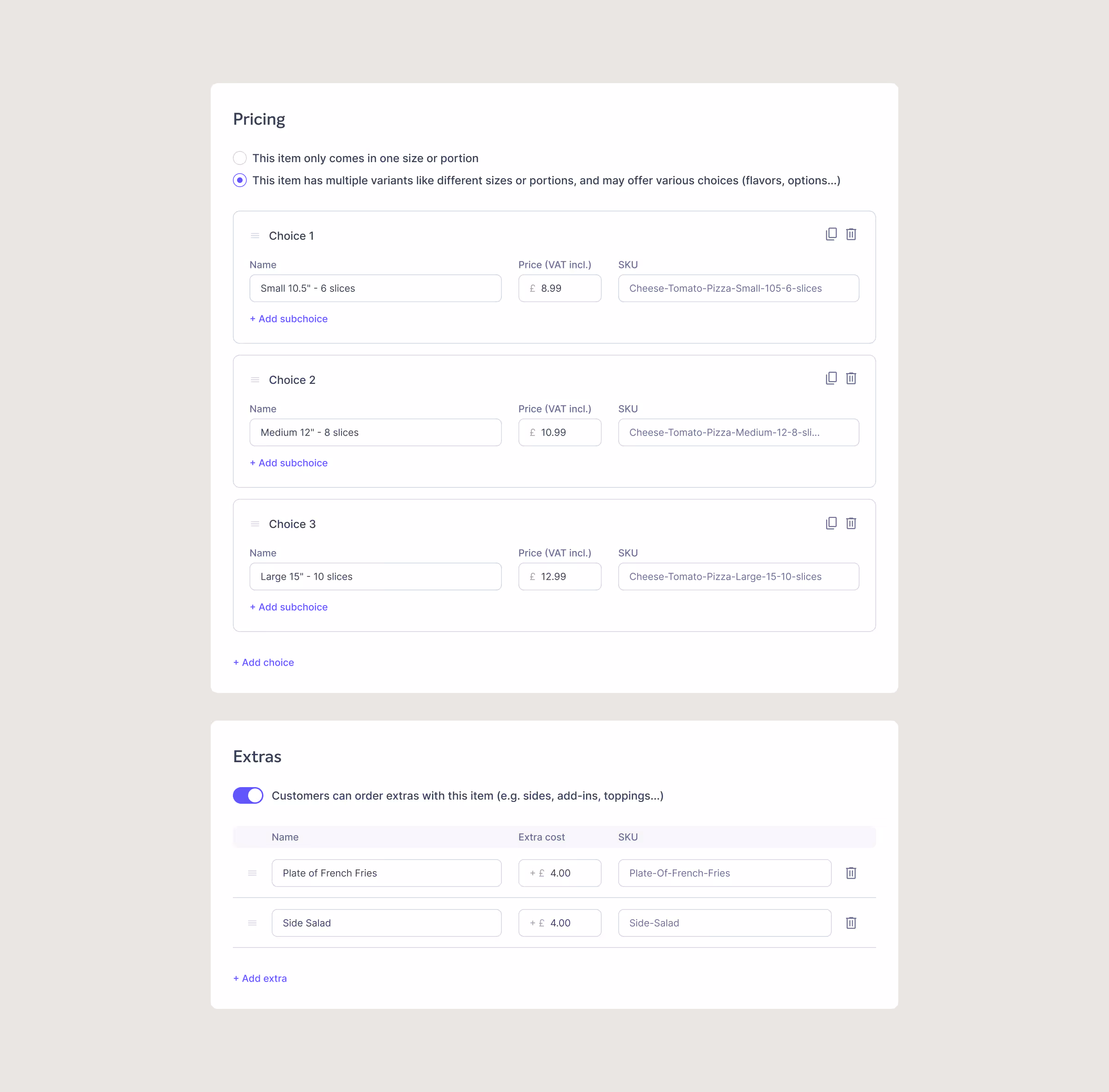Select one size or portion option
Image resolution: width=1109 pixels, height=1092 pixels.
point(240,158)
